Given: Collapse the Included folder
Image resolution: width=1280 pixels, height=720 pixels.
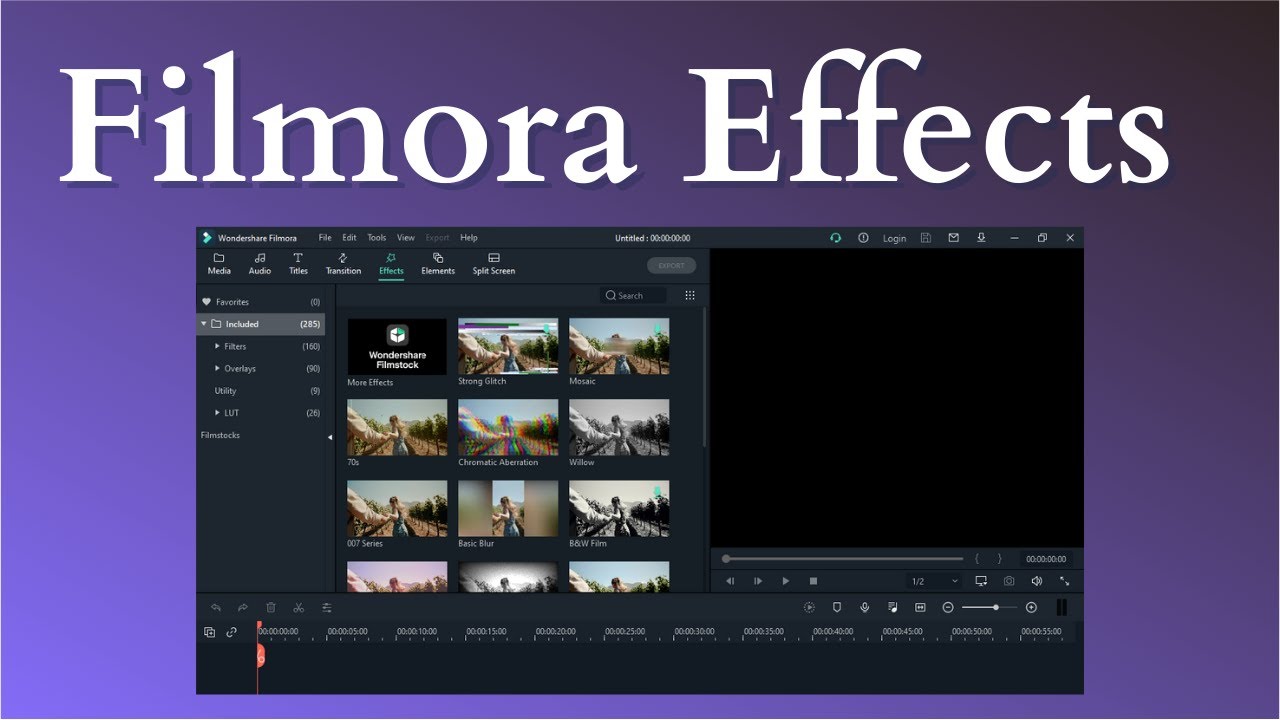Looking at the screenshot, I should tap(204, 324).
